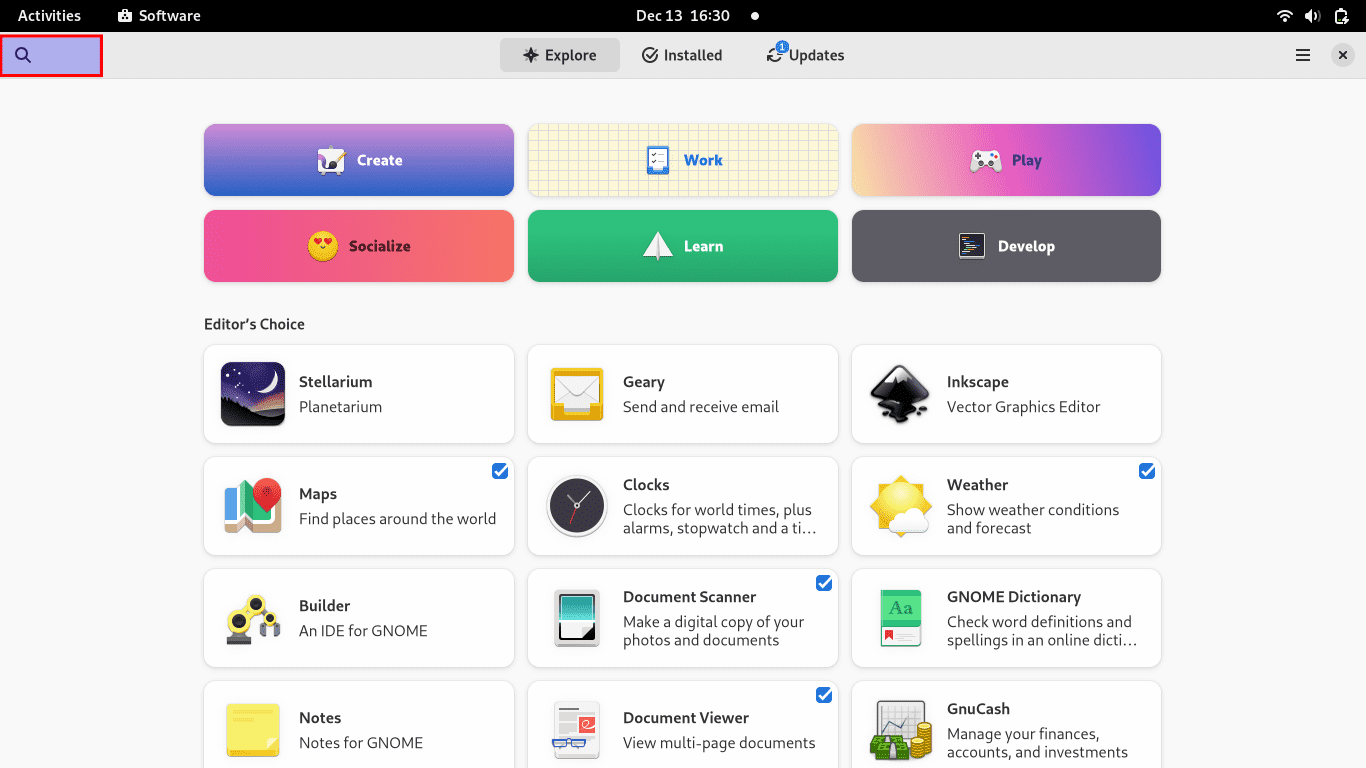
Task: Click the Work category checklist icon
Action: click(658, 160)
